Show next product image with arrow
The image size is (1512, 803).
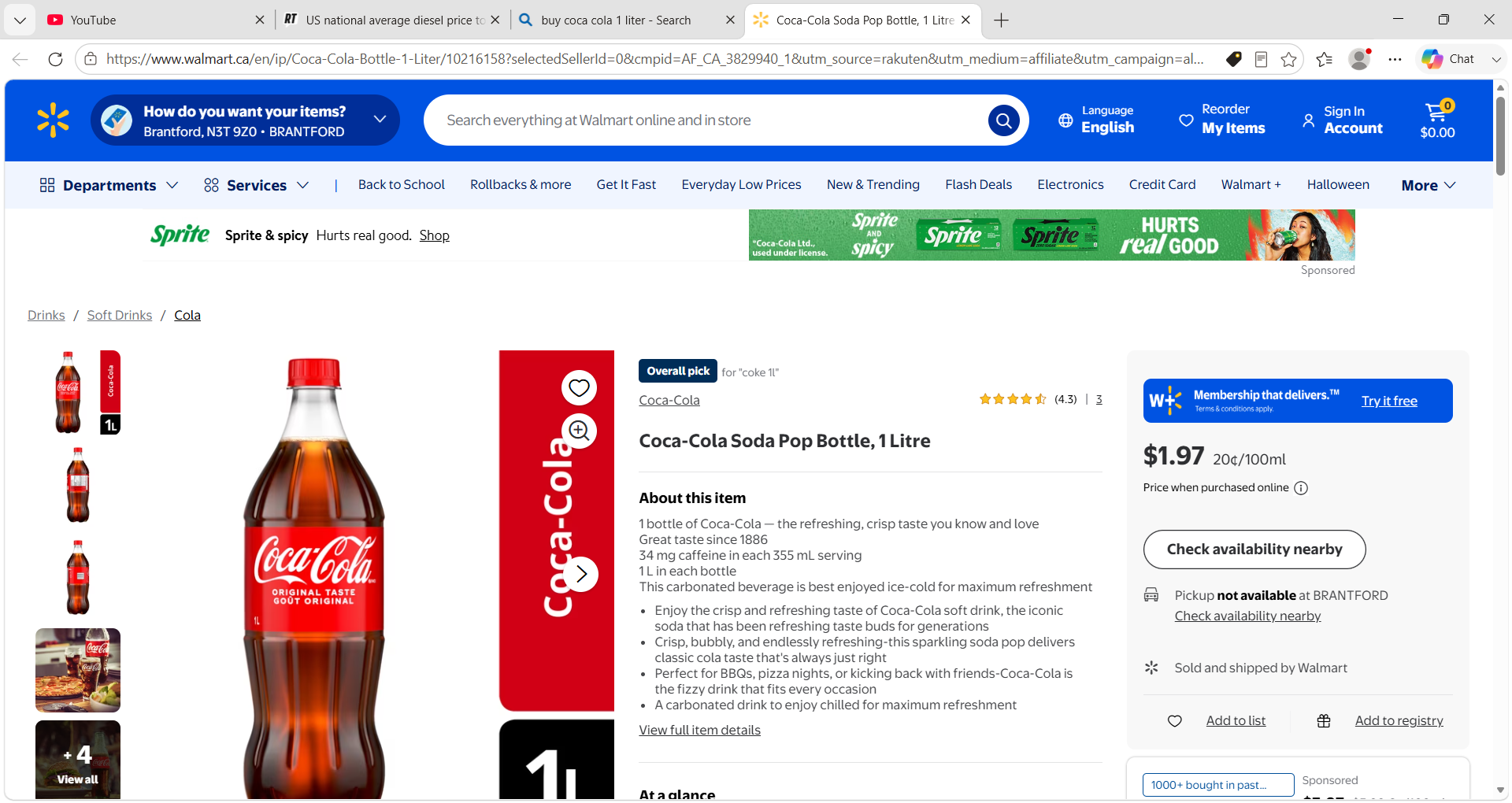[580, 574]
